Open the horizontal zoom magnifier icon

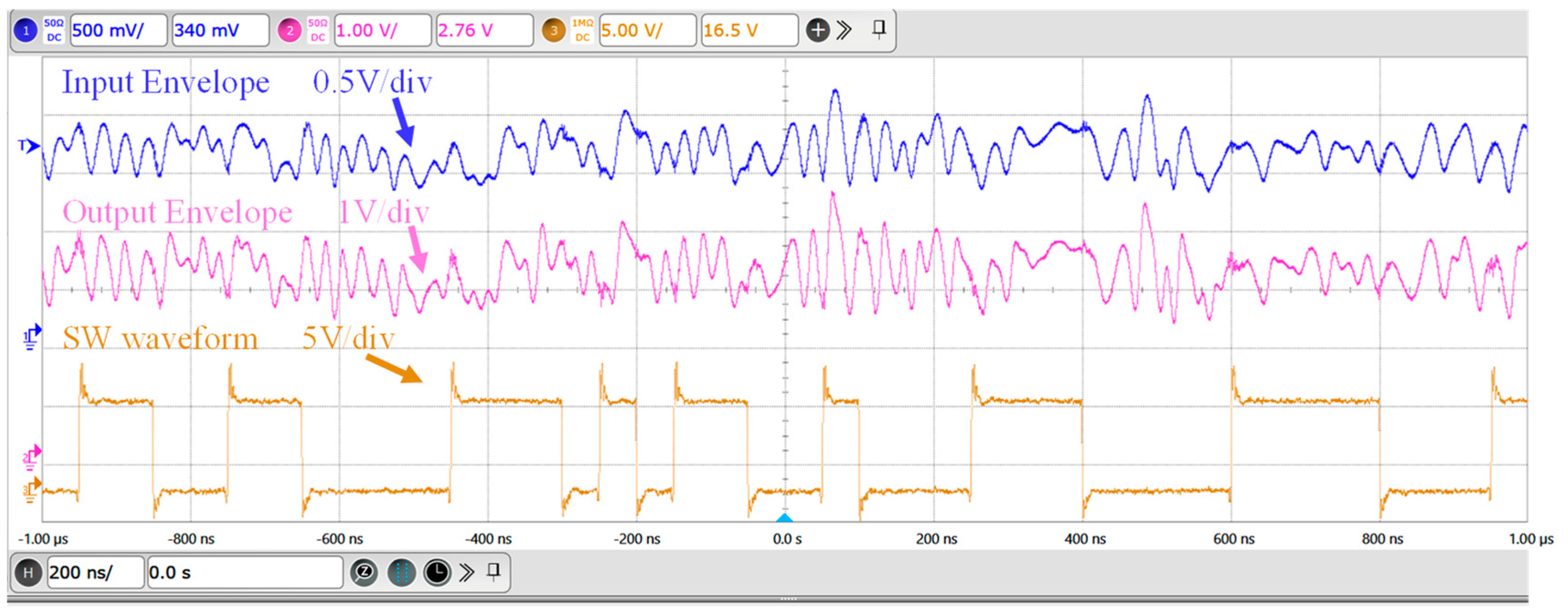365,572
